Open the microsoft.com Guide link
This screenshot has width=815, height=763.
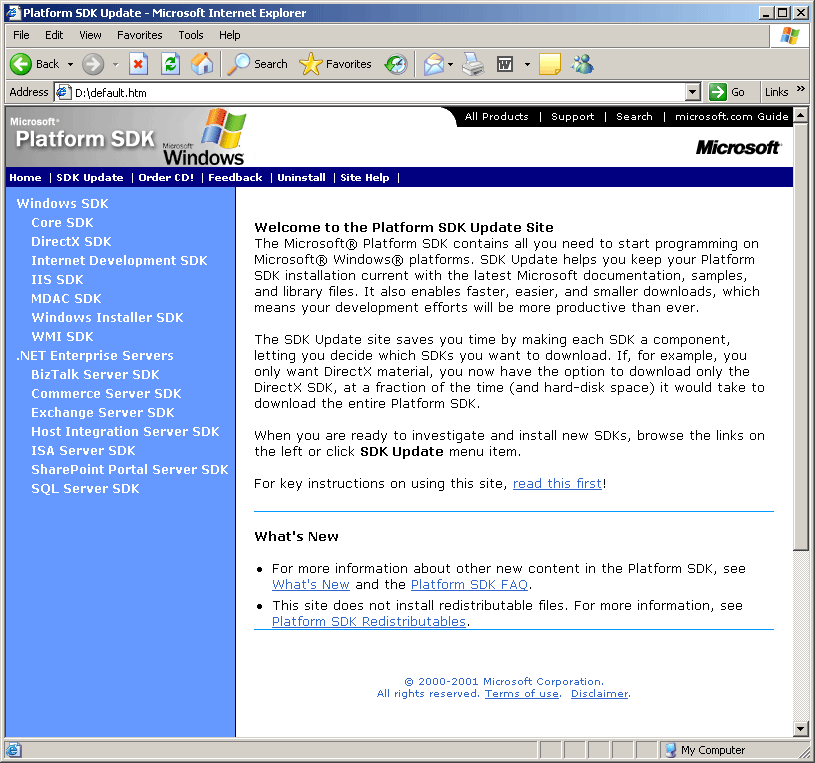[x=732, y=116]
